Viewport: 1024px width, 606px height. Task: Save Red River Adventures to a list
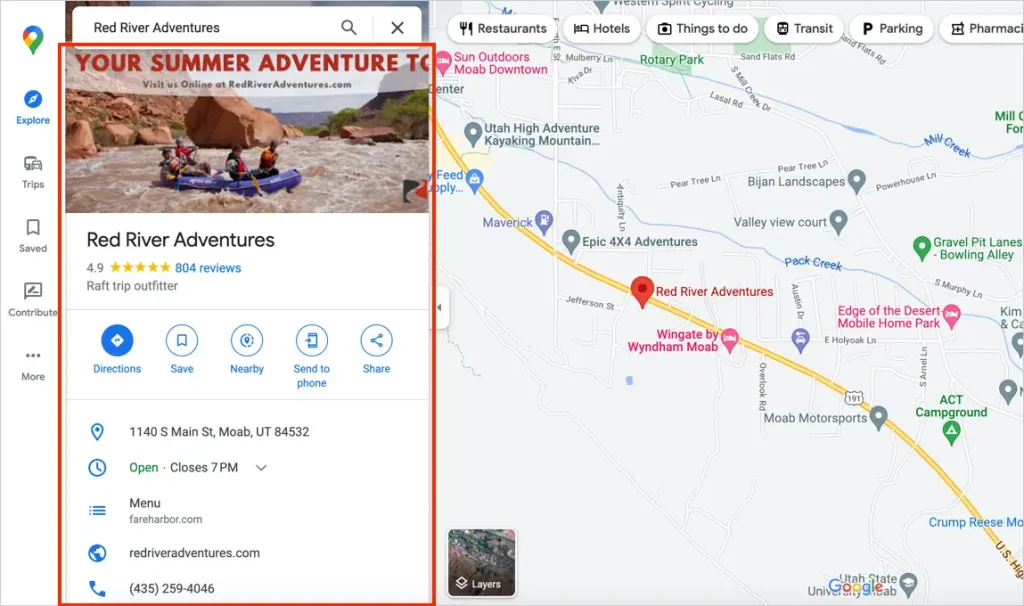pyautogui.click(x=182, y=349)
